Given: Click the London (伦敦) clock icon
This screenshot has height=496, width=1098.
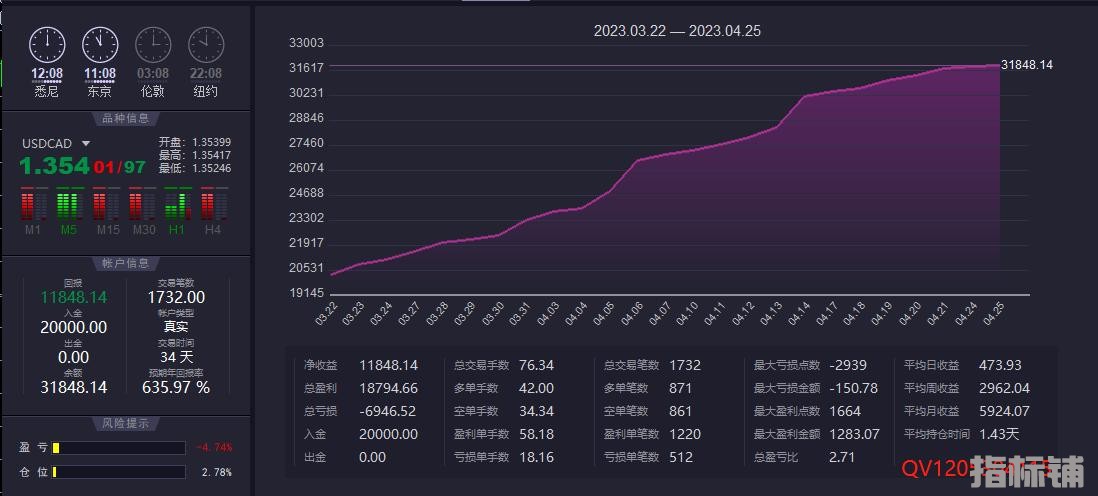Looking at the screenshot, I should [x=152, y=44].
